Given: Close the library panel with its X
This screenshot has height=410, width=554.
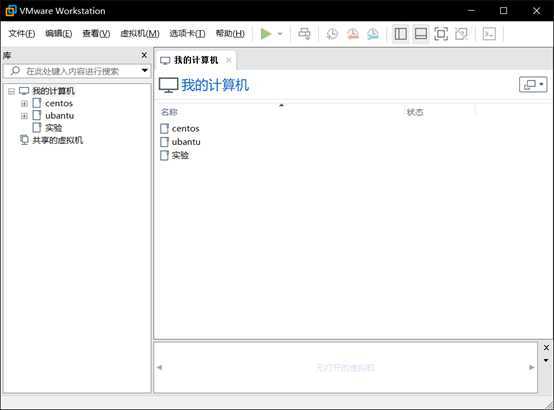Looking at the screenshot, I should coord(144,55).
